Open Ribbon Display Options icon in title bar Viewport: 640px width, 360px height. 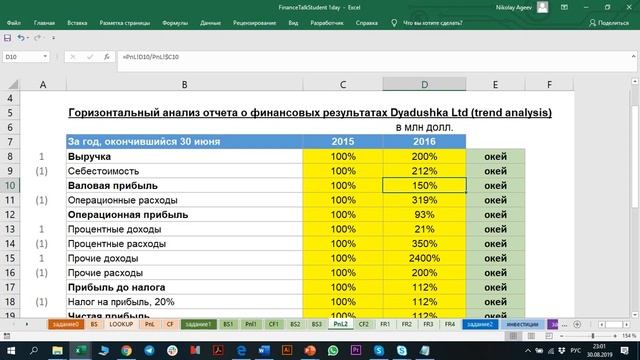pyautogui.click(x=564, y=7)
